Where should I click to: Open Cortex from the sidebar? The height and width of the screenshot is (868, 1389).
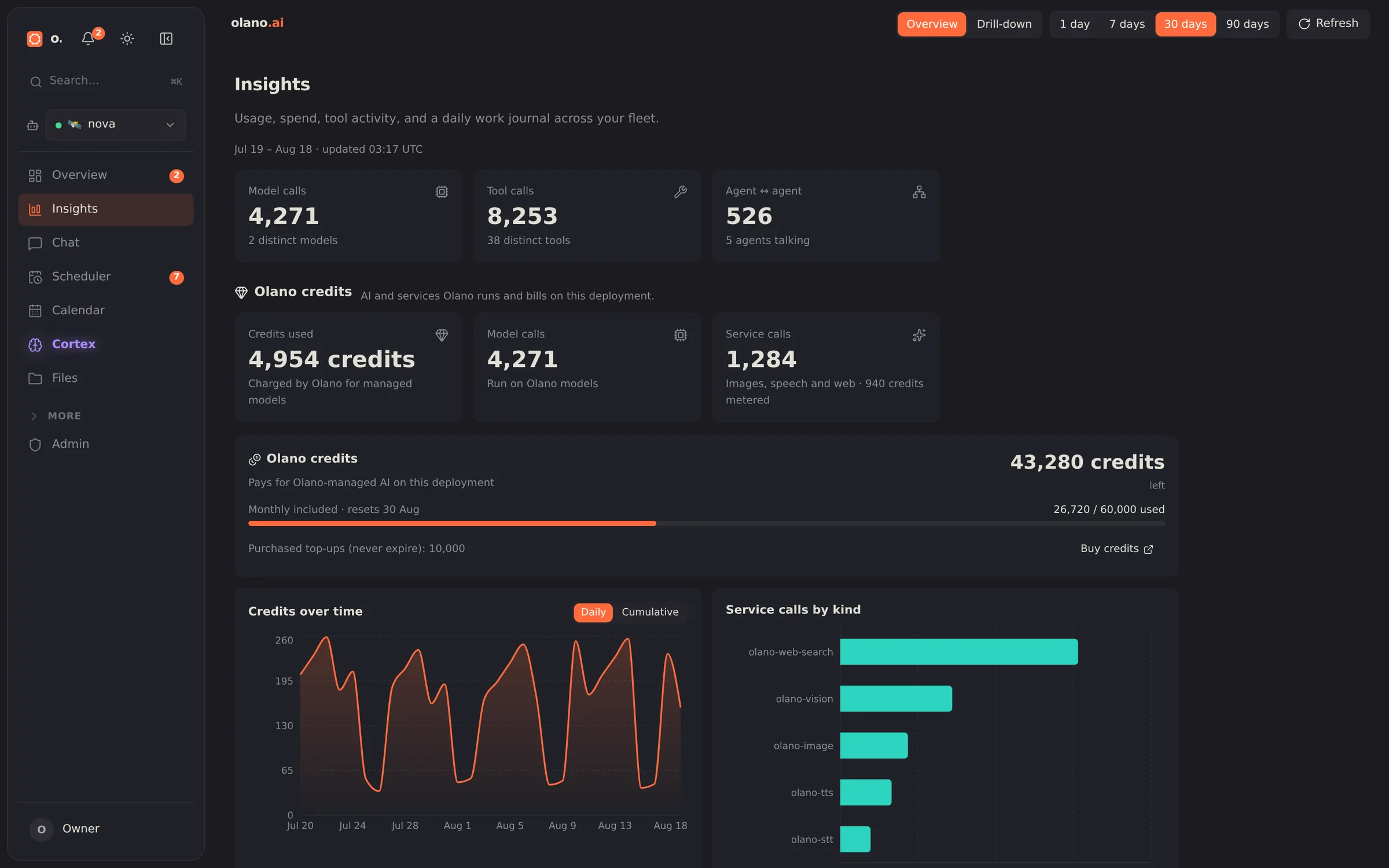coord(106,345)
